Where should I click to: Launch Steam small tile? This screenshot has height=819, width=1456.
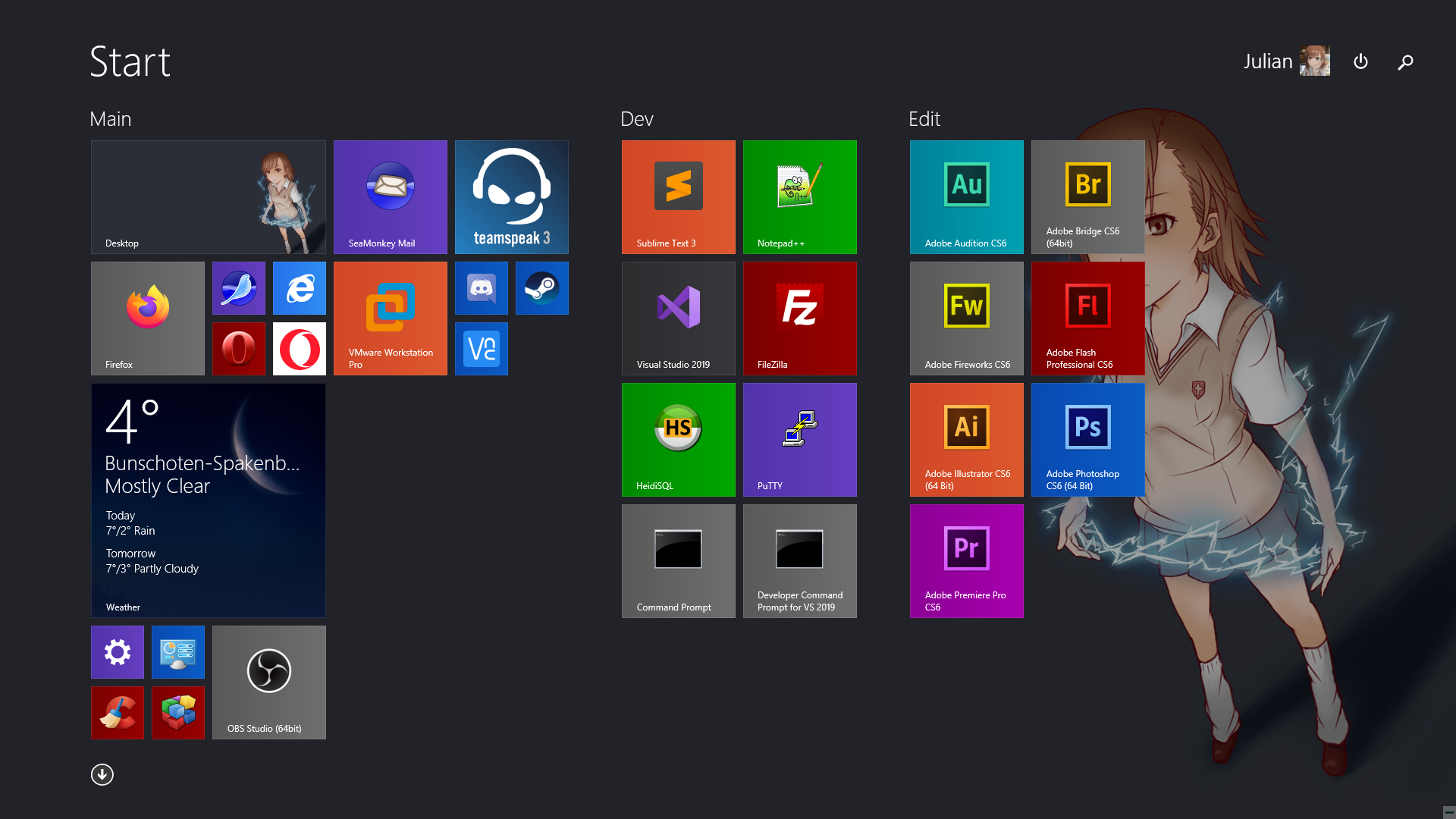coord(542,288)
